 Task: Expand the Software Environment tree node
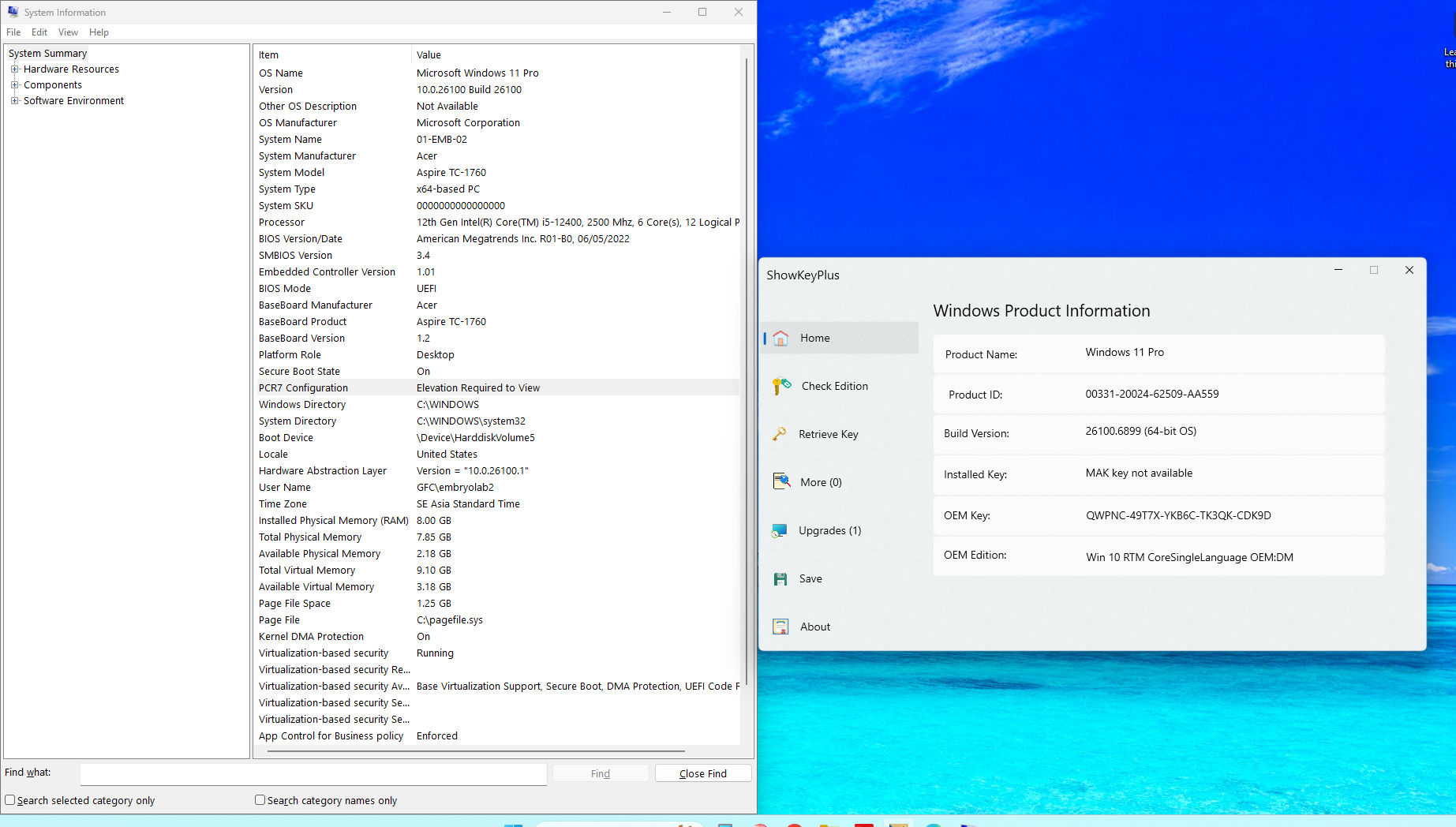[14, 101]
